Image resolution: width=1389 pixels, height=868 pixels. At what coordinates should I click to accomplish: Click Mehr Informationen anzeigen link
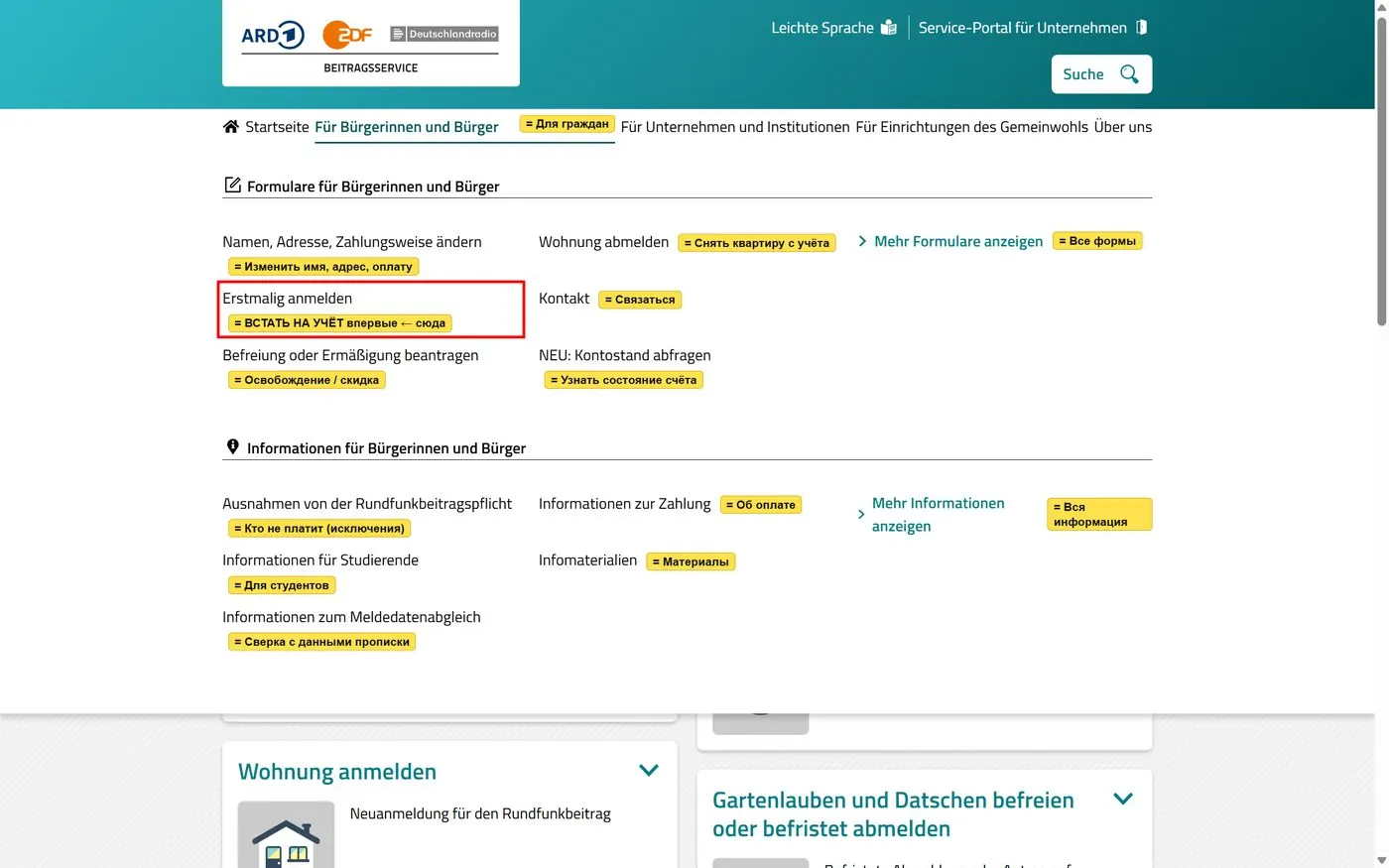[939, 515]
